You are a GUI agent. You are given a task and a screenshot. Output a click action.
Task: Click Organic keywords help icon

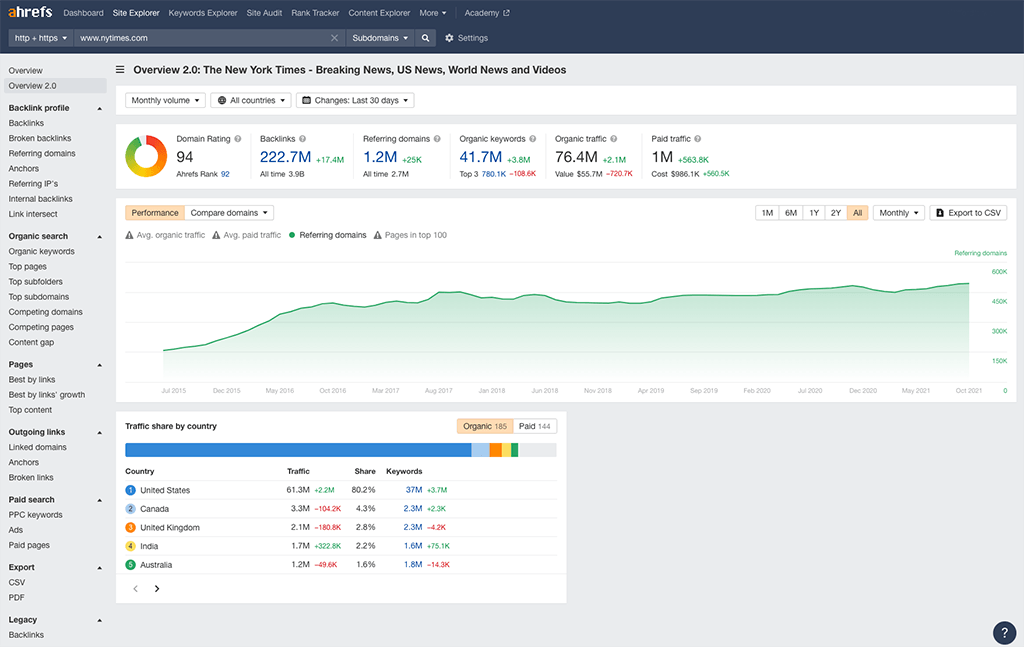coord(532,138)
